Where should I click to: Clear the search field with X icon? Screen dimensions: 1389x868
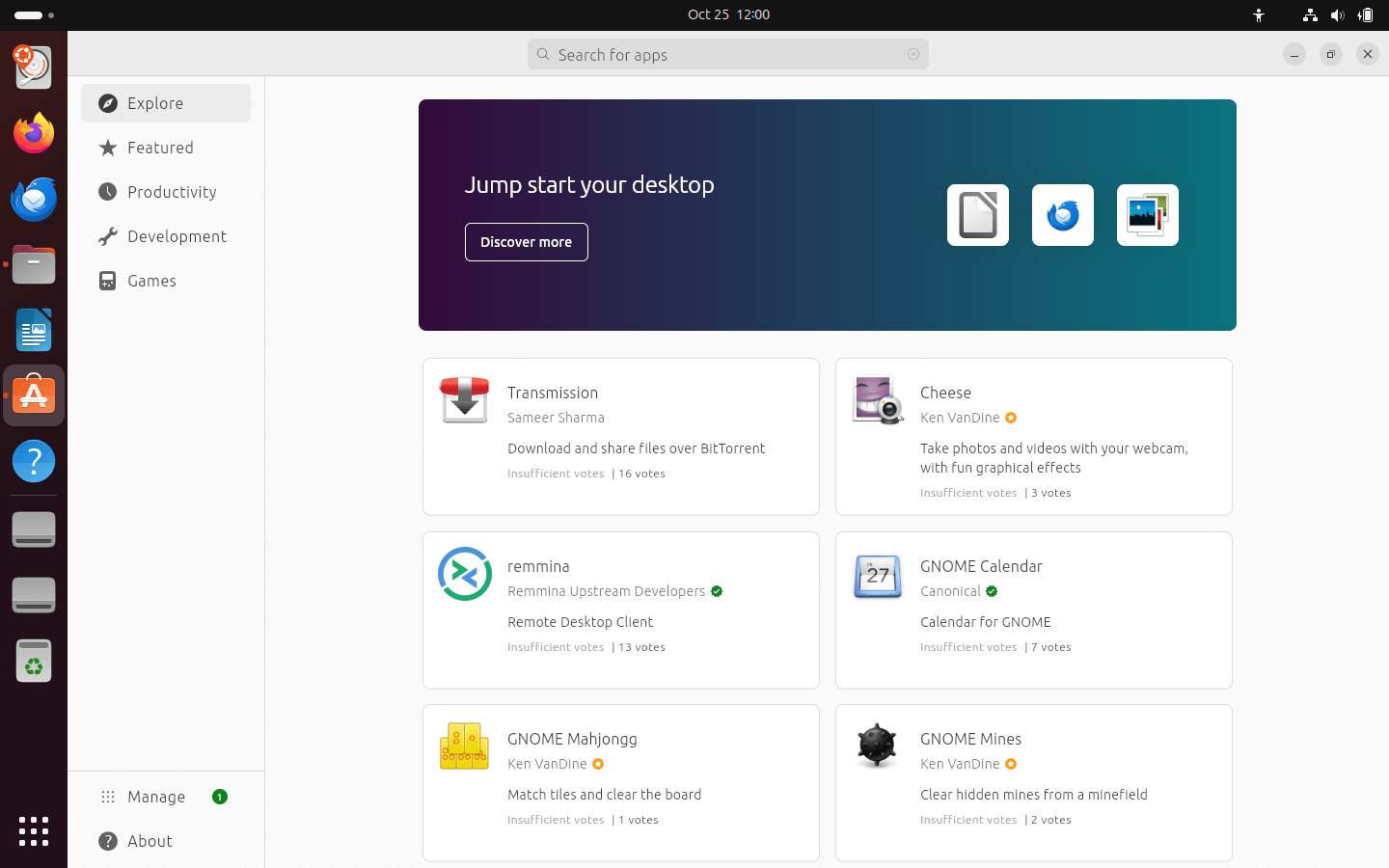click(913, 54)
